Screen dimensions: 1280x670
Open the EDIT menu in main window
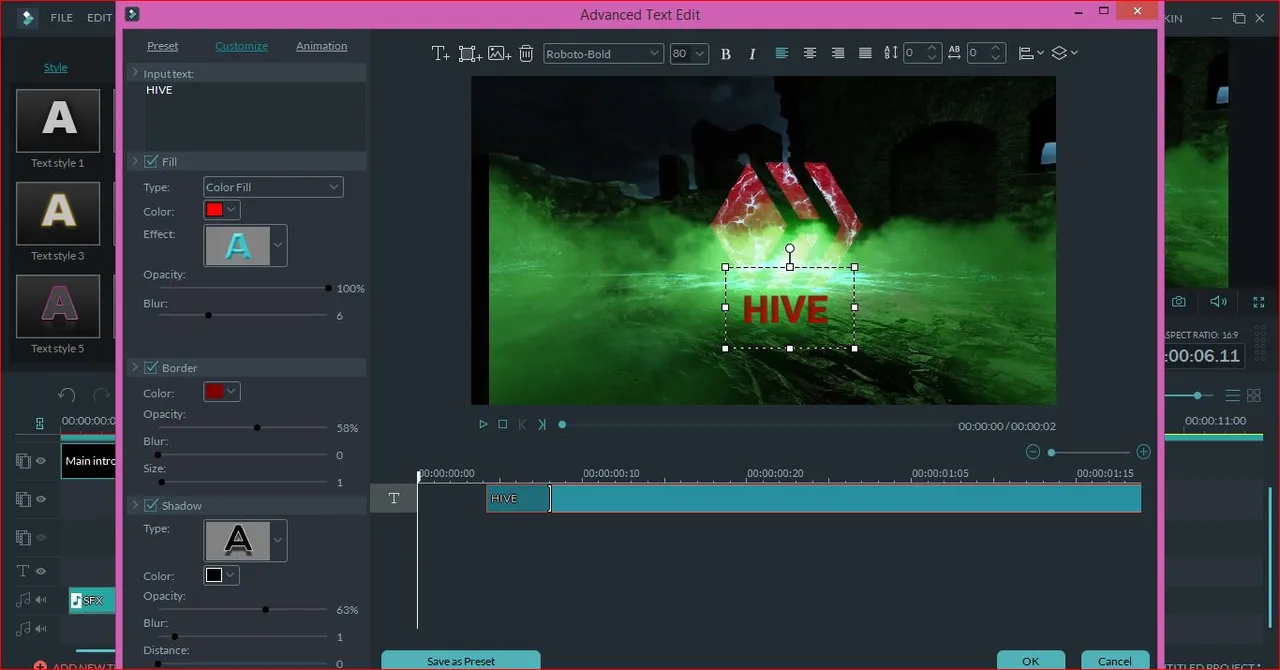[x=99, y=18]
